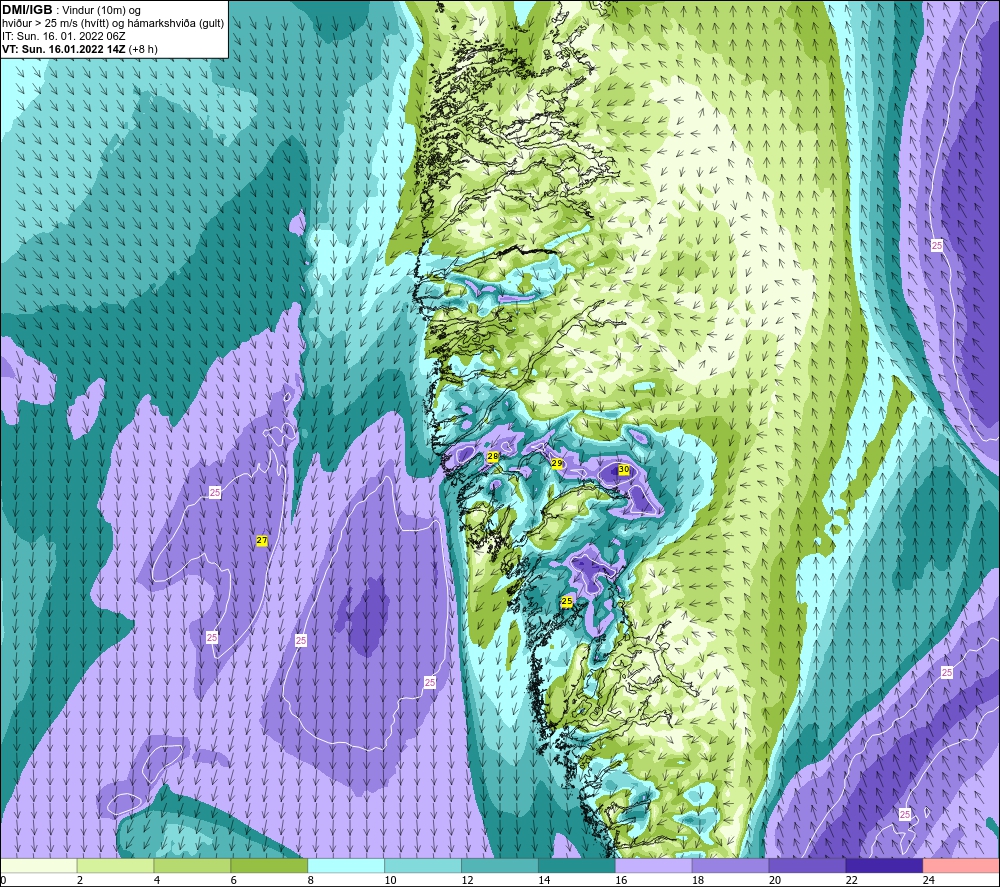Pick the dark purple 20–22 legend swatch
Screen dimensions: 1000x887
tap(807, 865)
